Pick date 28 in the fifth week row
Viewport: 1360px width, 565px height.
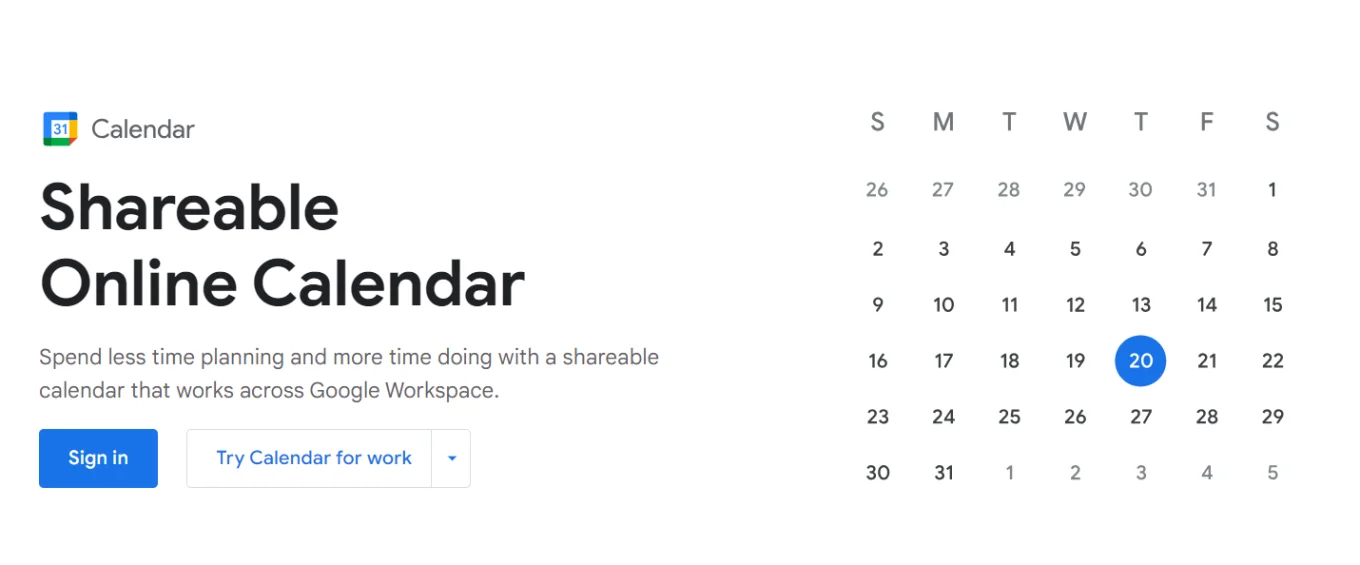pos(1206,417)
